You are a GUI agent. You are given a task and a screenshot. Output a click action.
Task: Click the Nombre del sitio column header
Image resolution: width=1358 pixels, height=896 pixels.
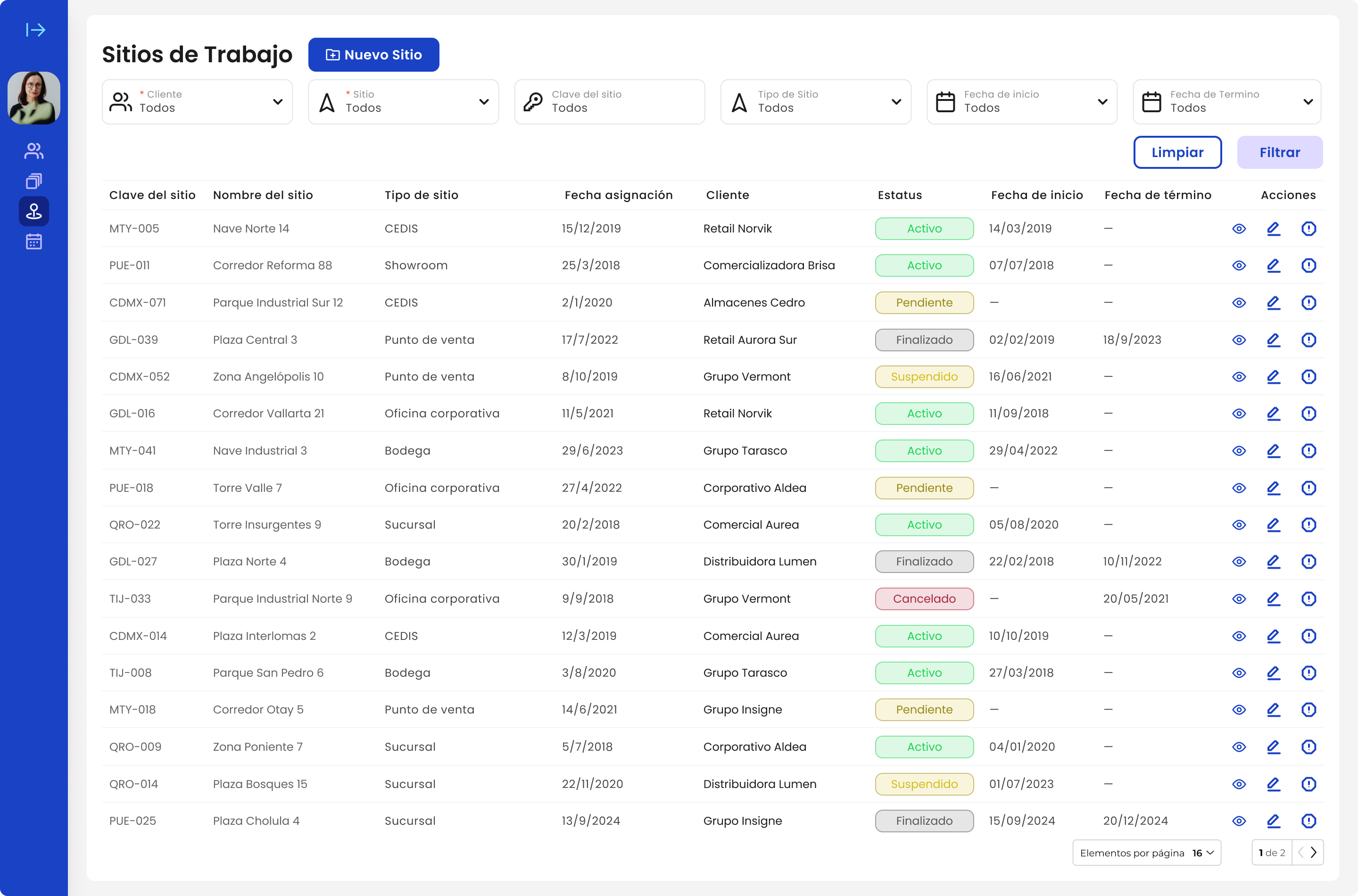263,195
